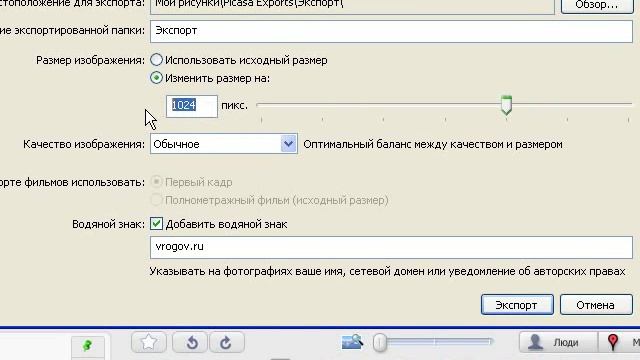The width and height of the screenshot is (640, 360).
Task: Mark photo with the star button
Action: 149,342
